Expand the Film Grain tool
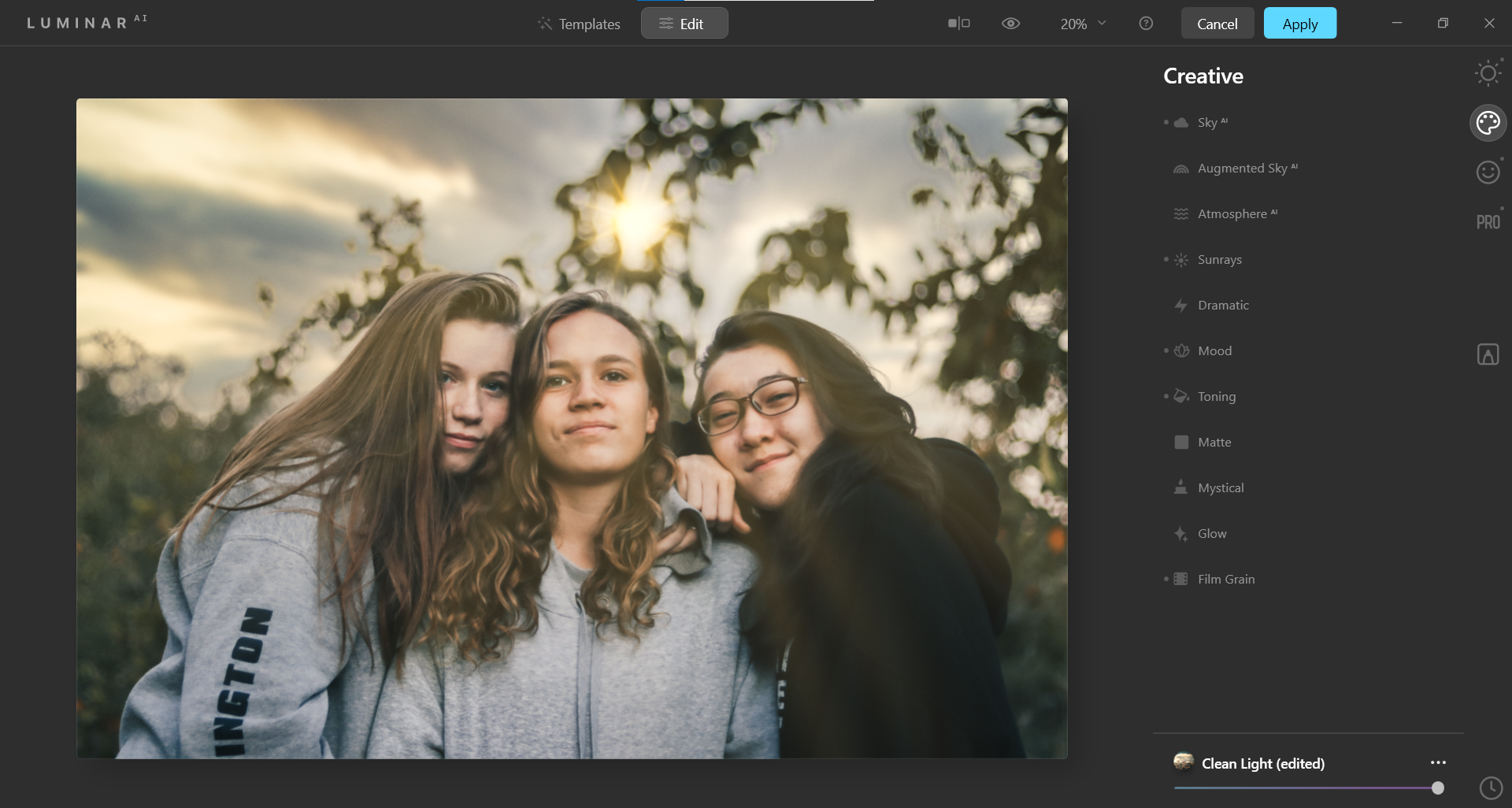The height and width of the screenshot is (808, 1512). (1225, 580)
